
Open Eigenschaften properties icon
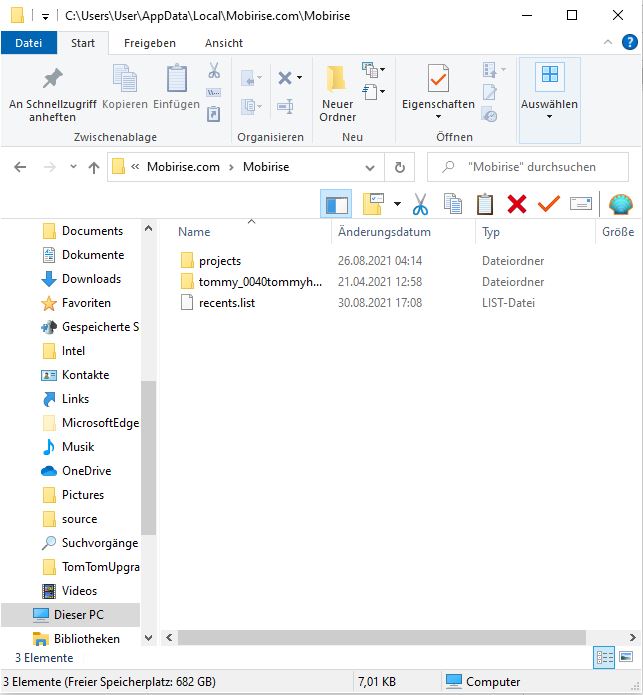click(438, 80)
